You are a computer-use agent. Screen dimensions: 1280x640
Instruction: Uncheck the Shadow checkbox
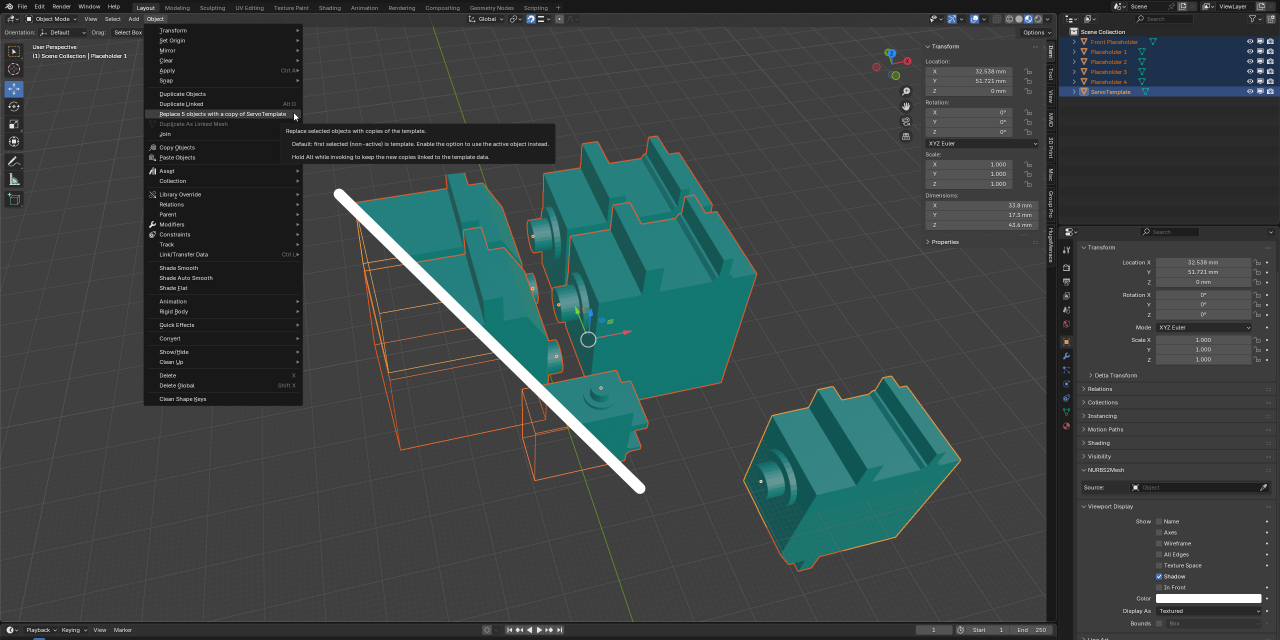coord(1159,576)
